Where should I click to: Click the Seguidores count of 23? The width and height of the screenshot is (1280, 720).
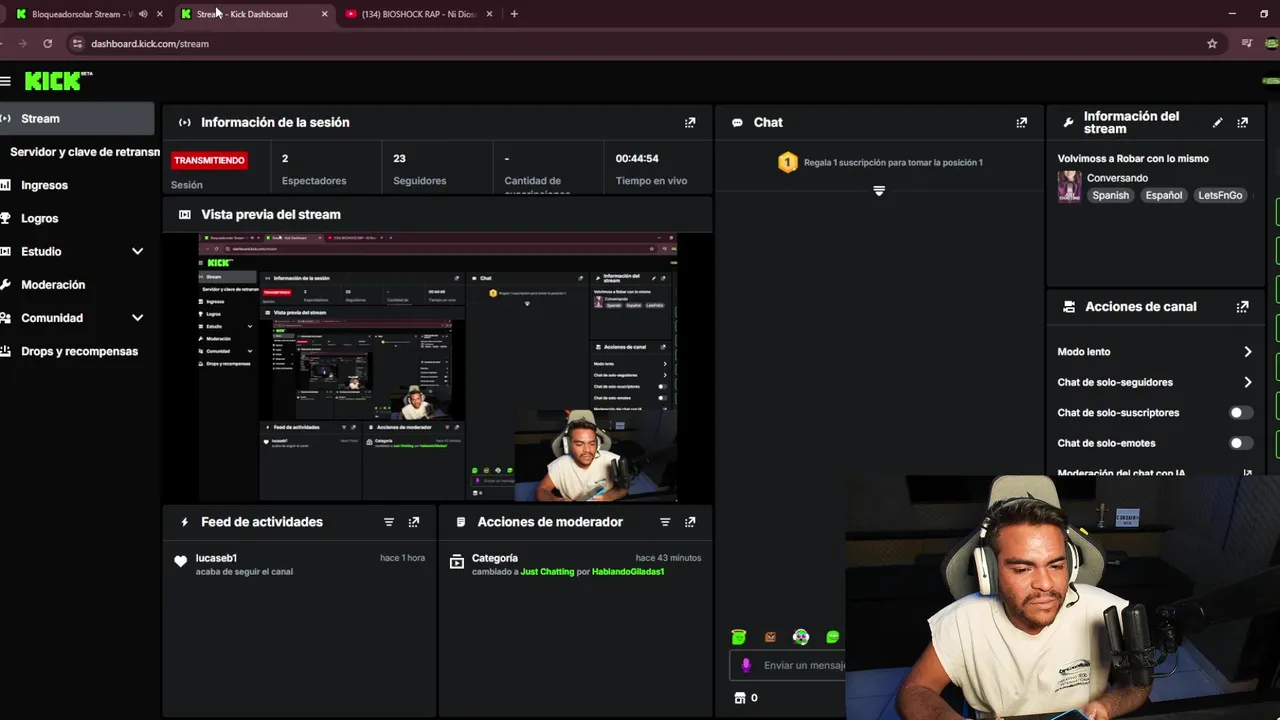399,158
